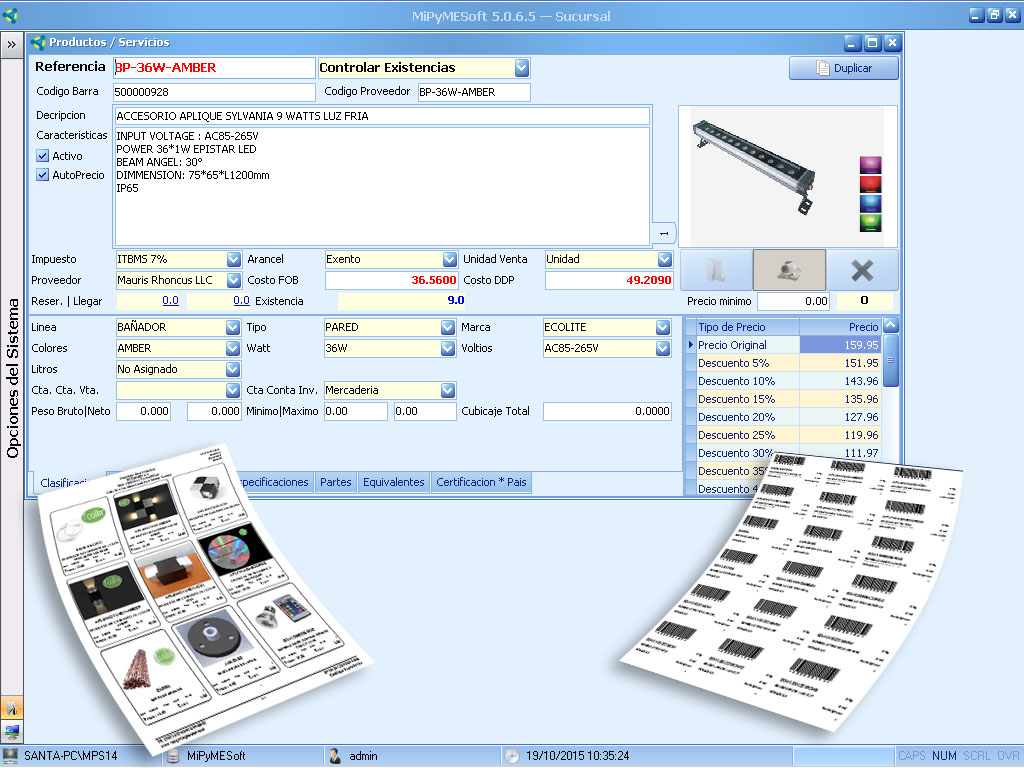Open the Marca dropdown showing ECOLITE
Viewport: 1024px width, 768px height.
coord(663,327)
